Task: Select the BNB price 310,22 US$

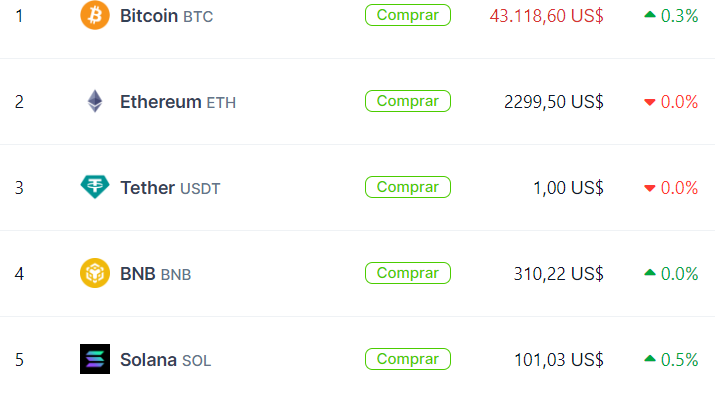Action: pyautogui.click(x=559, y=274)
